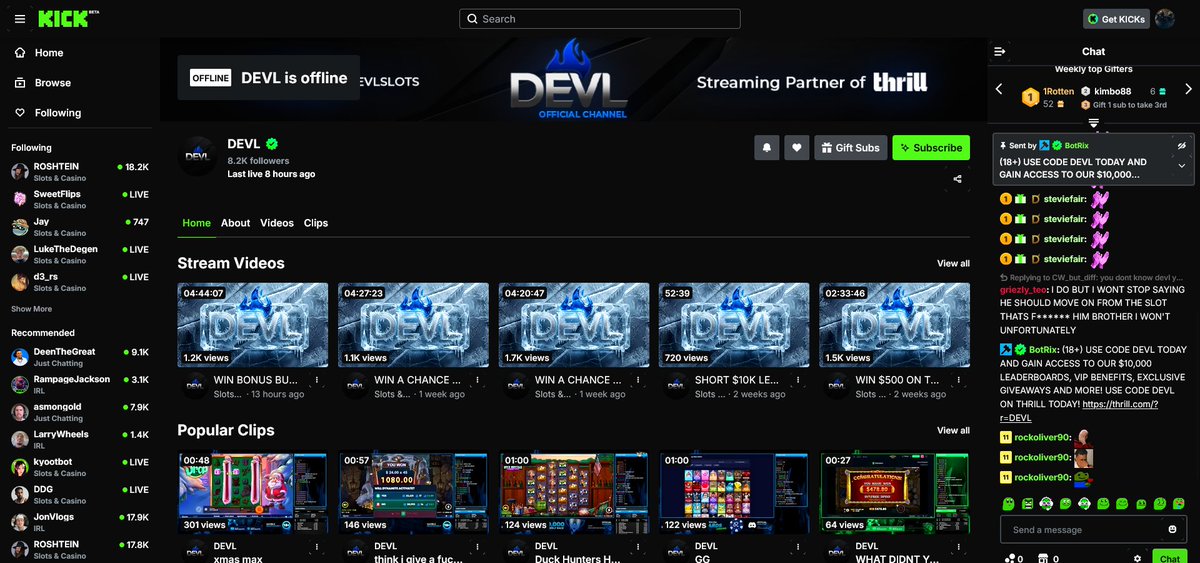The image size is (1200, 563).
Task: Click the first green emote in the quick emote row
Action: (x=1007, y=502)
